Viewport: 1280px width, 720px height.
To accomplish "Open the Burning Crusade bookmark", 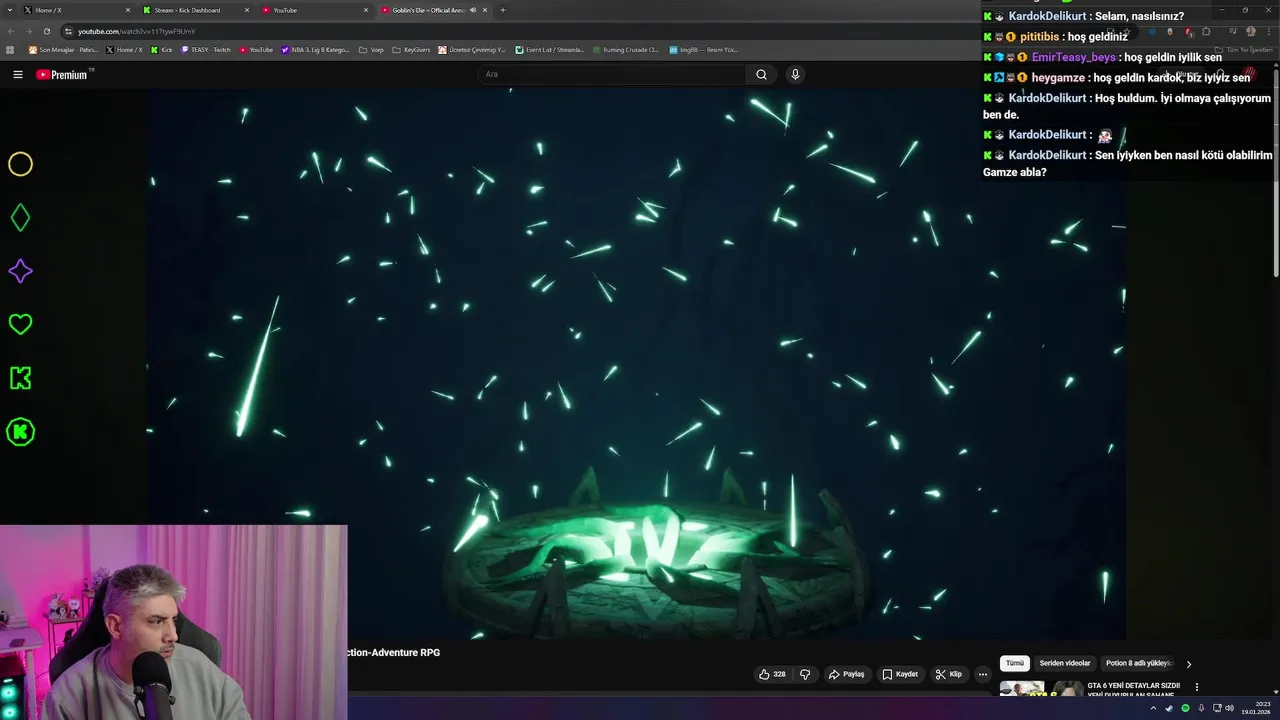I will coord(626,49).
